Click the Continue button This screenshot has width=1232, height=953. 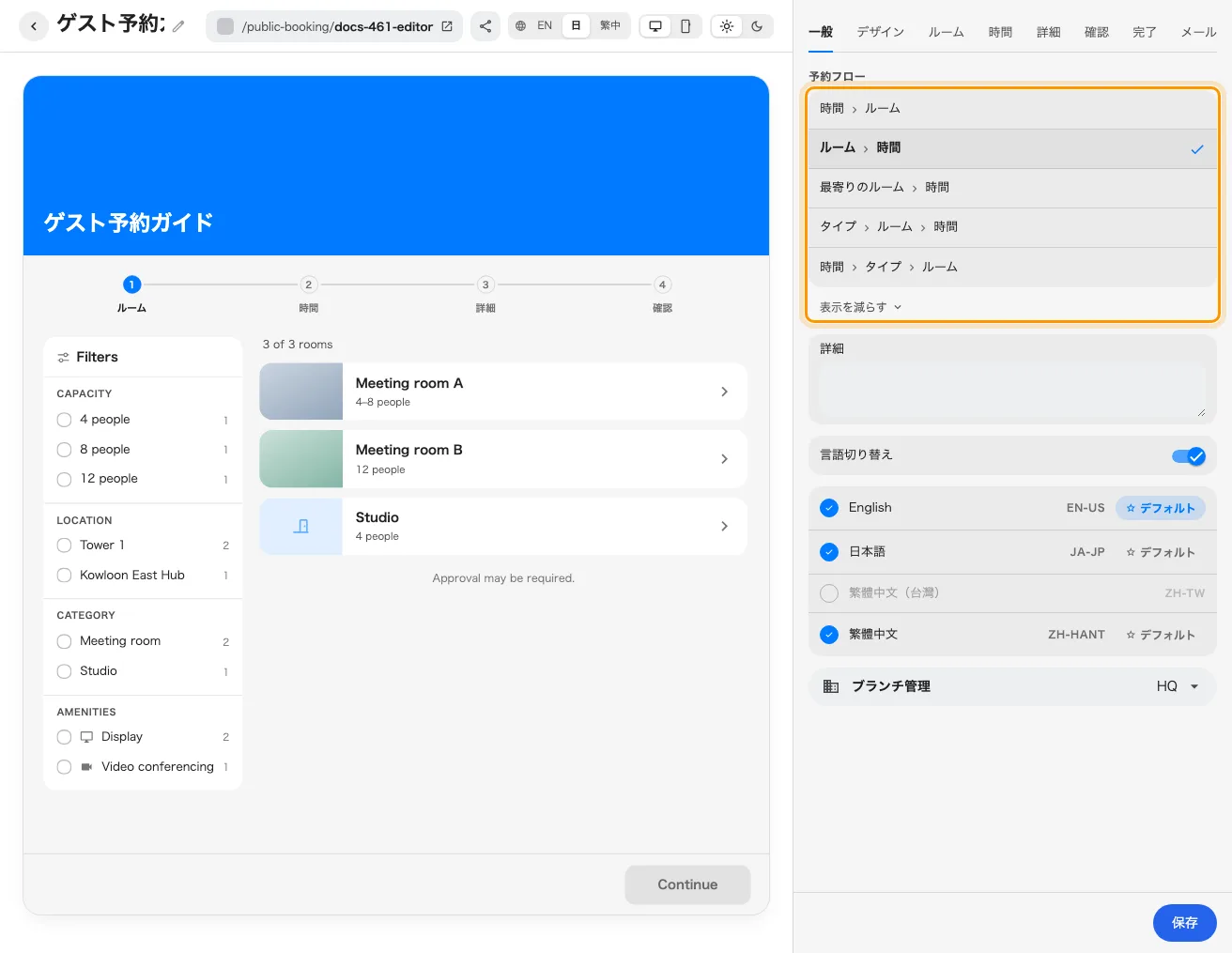687,884
